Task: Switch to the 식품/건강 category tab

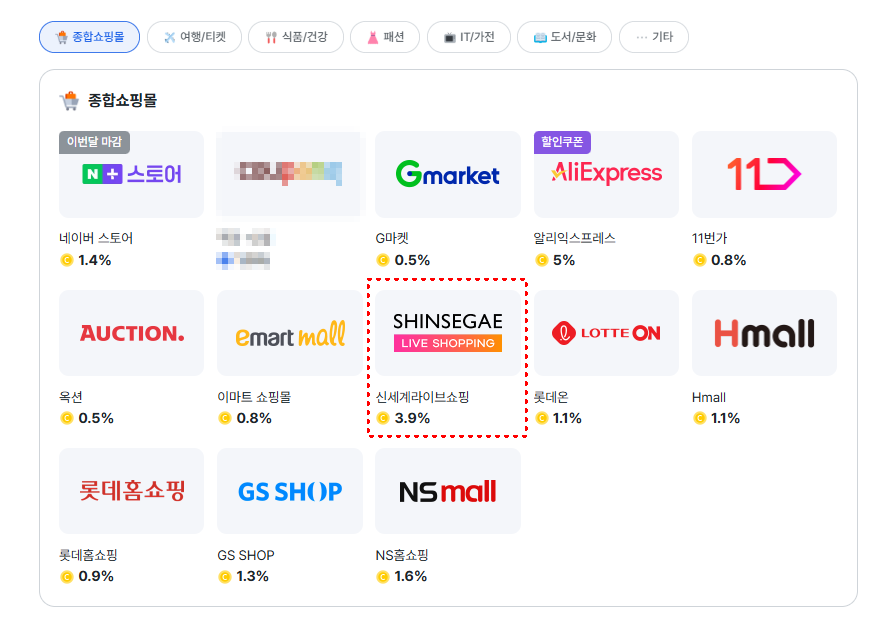Action: point(296,37)
